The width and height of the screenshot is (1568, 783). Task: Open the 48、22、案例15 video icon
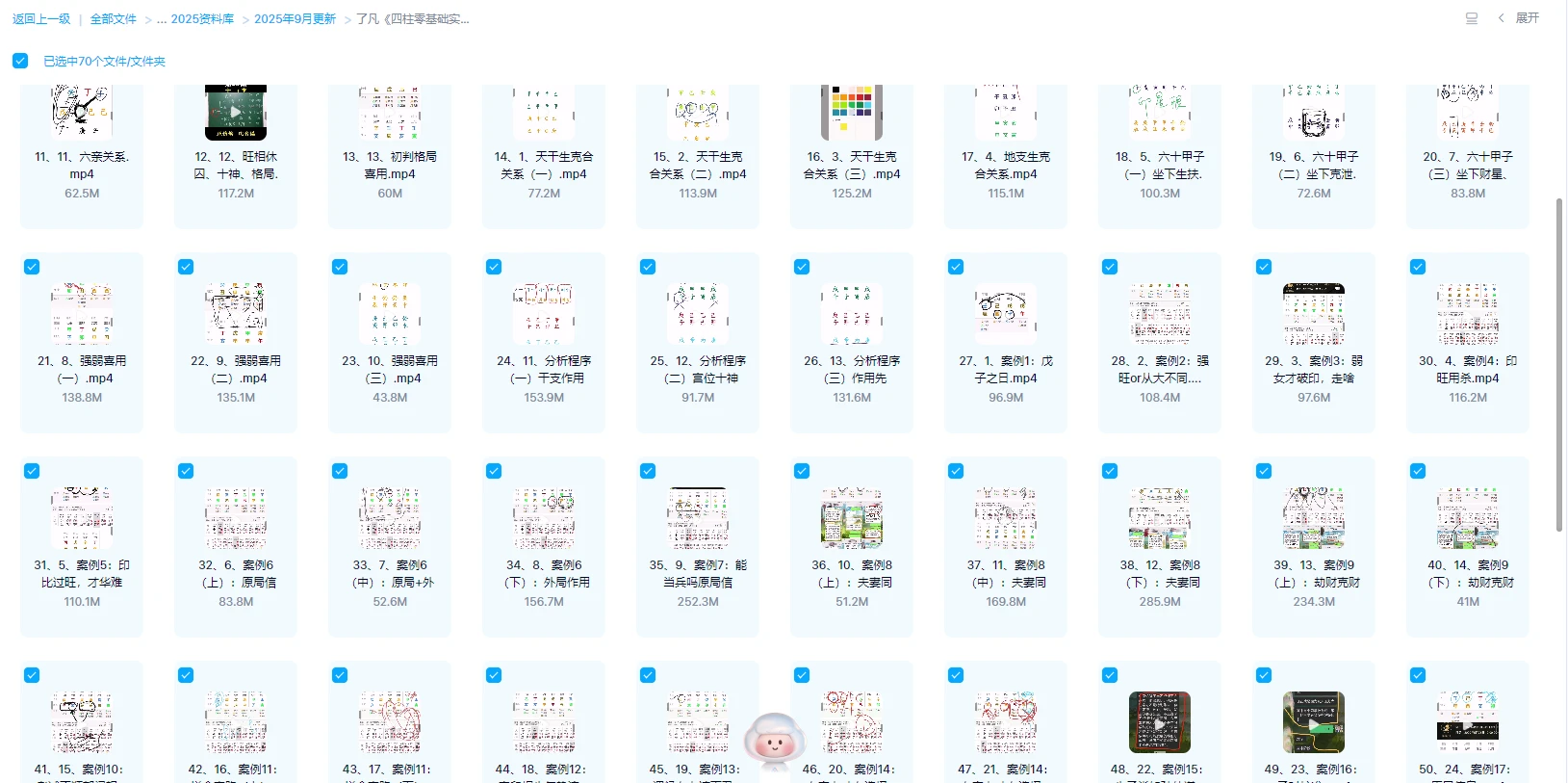(x=1160, y=722)
